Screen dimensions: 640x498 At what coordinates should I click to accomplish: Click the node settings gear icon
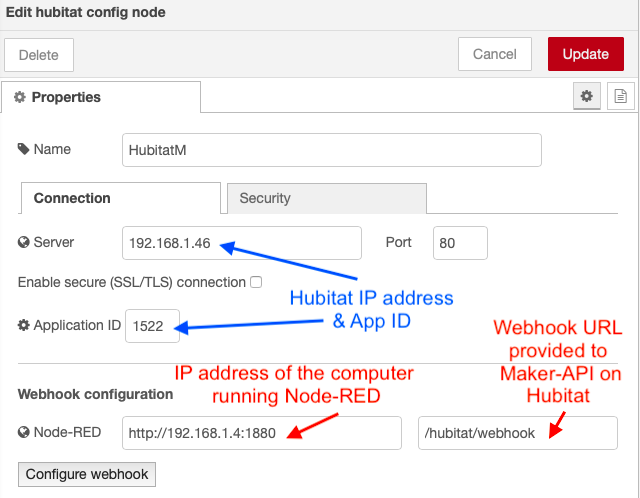tap(587, 96)
